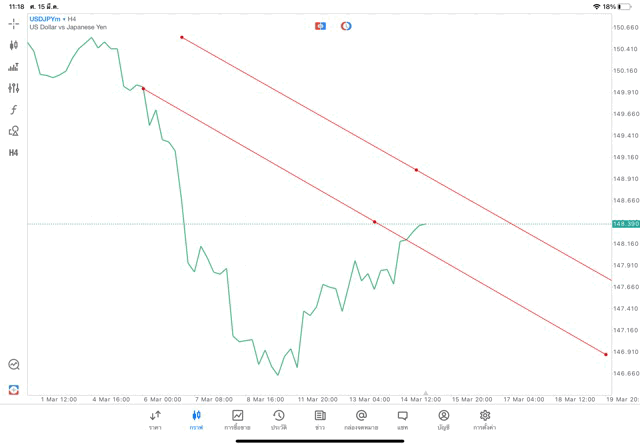Open the chart settings sliders icon
The image size is (640, 447).
point(14,88)
